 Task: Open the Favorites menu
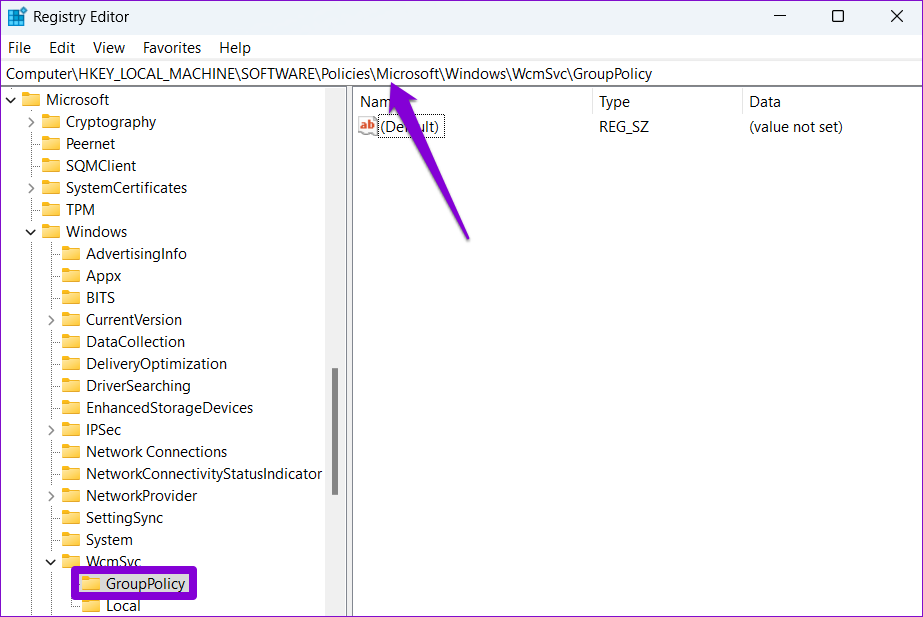click(172, 48)
